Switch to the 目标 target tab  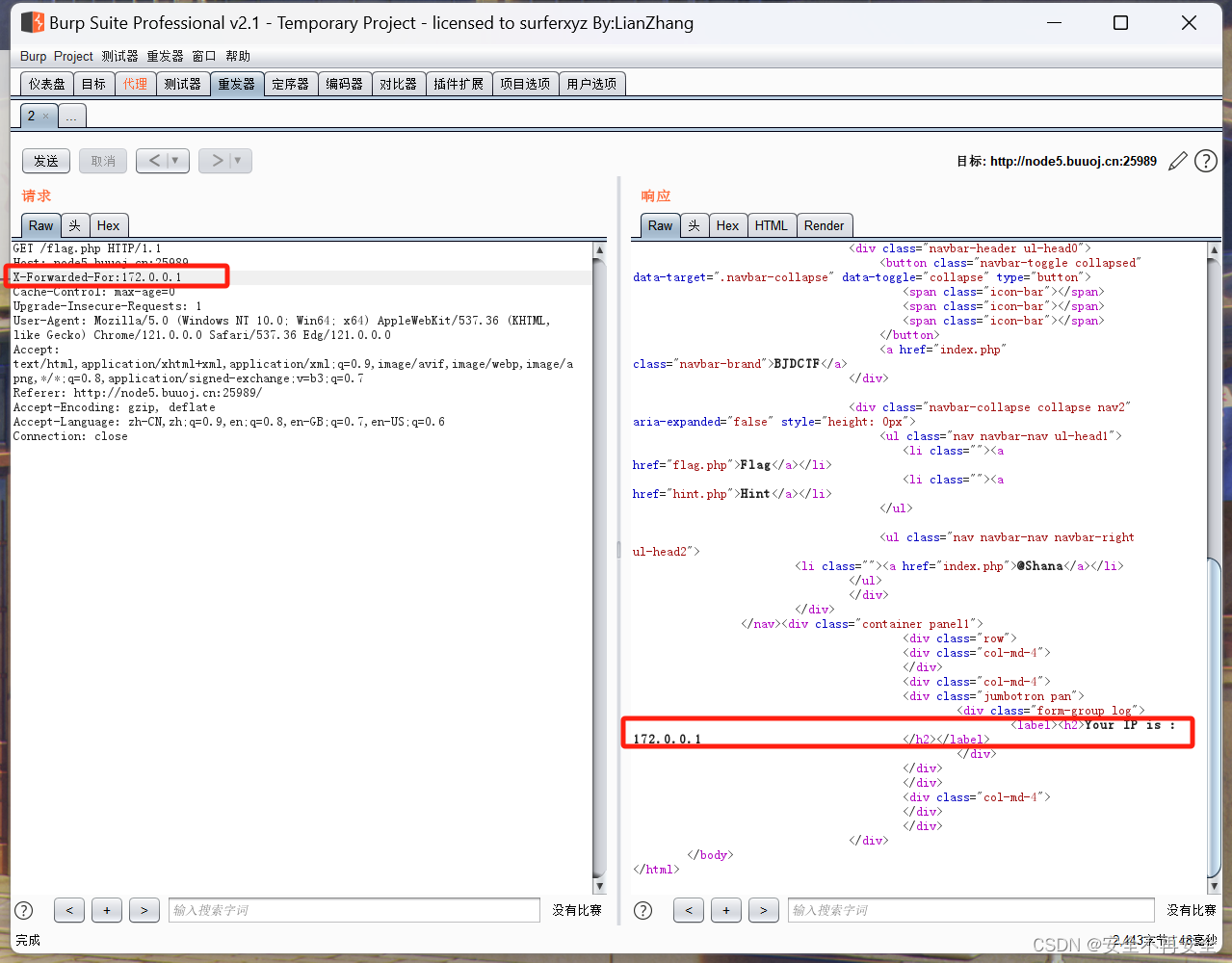pyautogui.click(x=93, y=84)
